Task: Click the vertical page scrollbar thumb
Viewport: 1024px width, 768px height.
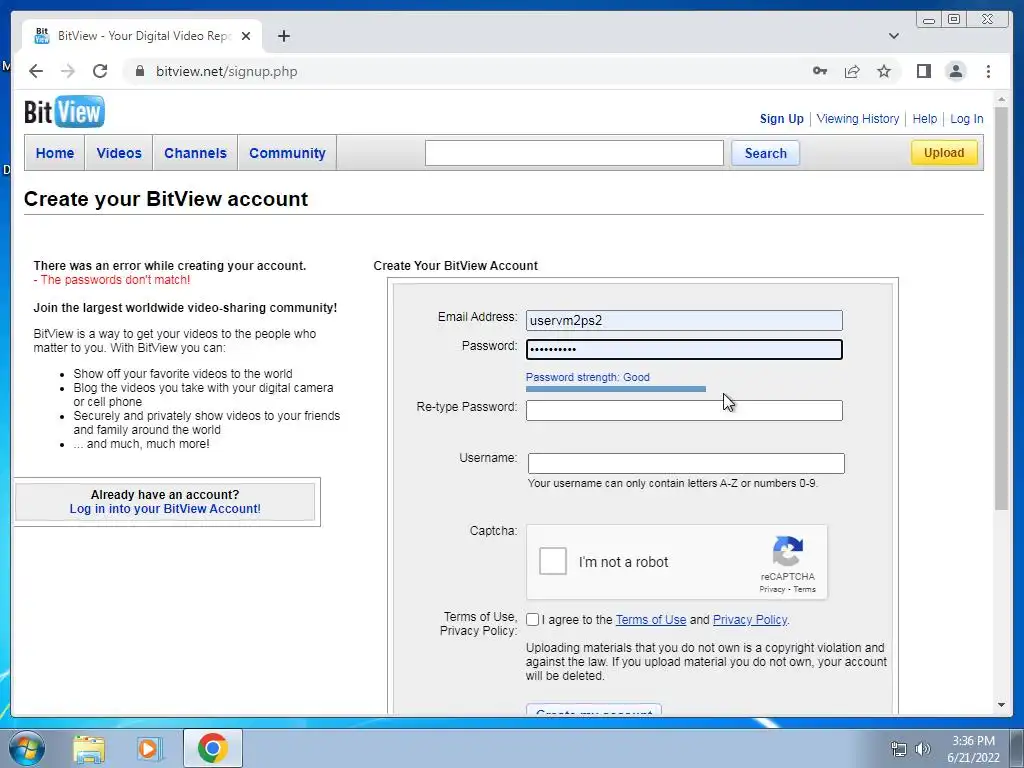Action: [1001, 310]
